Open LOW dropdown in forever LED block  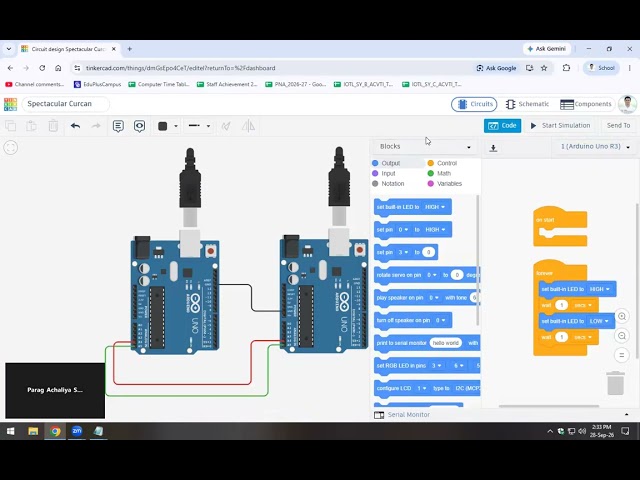coord(599,321)
